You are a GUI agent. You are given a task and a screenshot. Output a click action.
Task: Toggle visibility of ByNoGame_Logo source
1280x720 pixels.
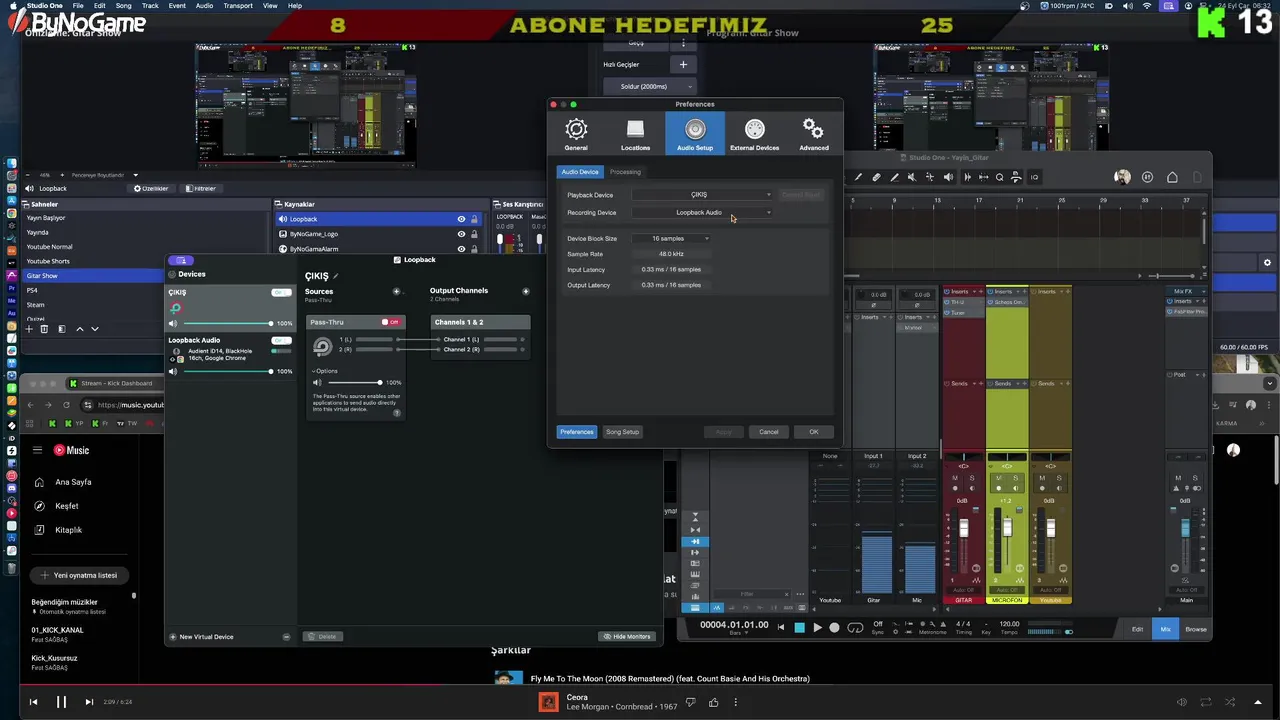pyautogui.click(x=461, y=234)
